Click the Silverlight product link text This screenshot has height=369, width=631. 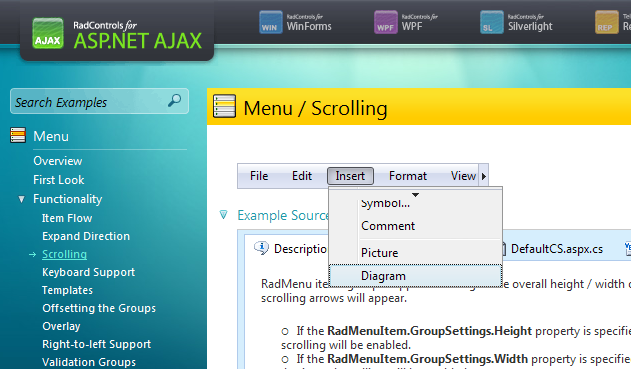pyautogui.click(x=530, y=26)
